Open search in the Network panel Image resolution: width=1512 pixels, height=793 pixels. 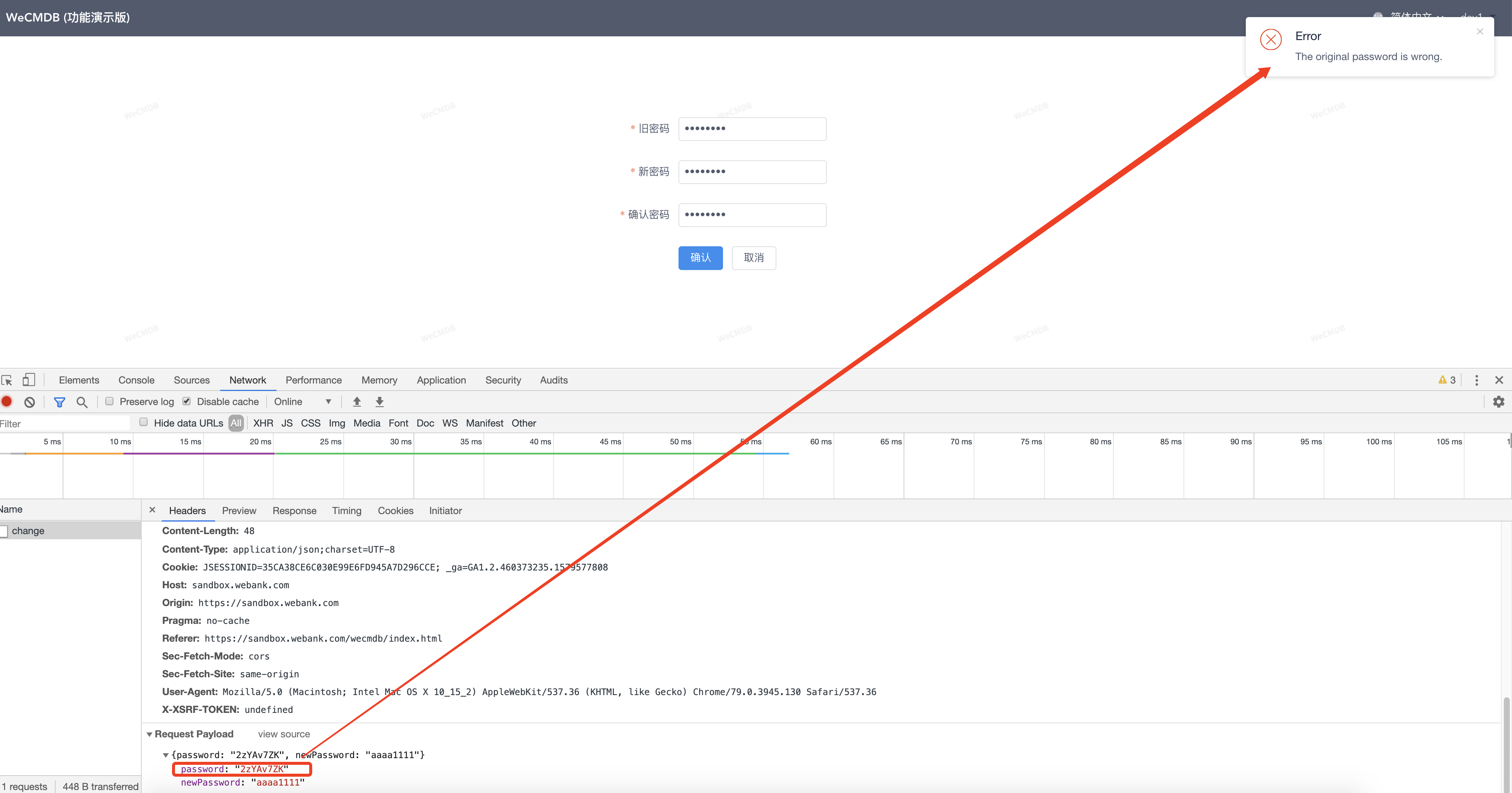[x=82, y=401]
